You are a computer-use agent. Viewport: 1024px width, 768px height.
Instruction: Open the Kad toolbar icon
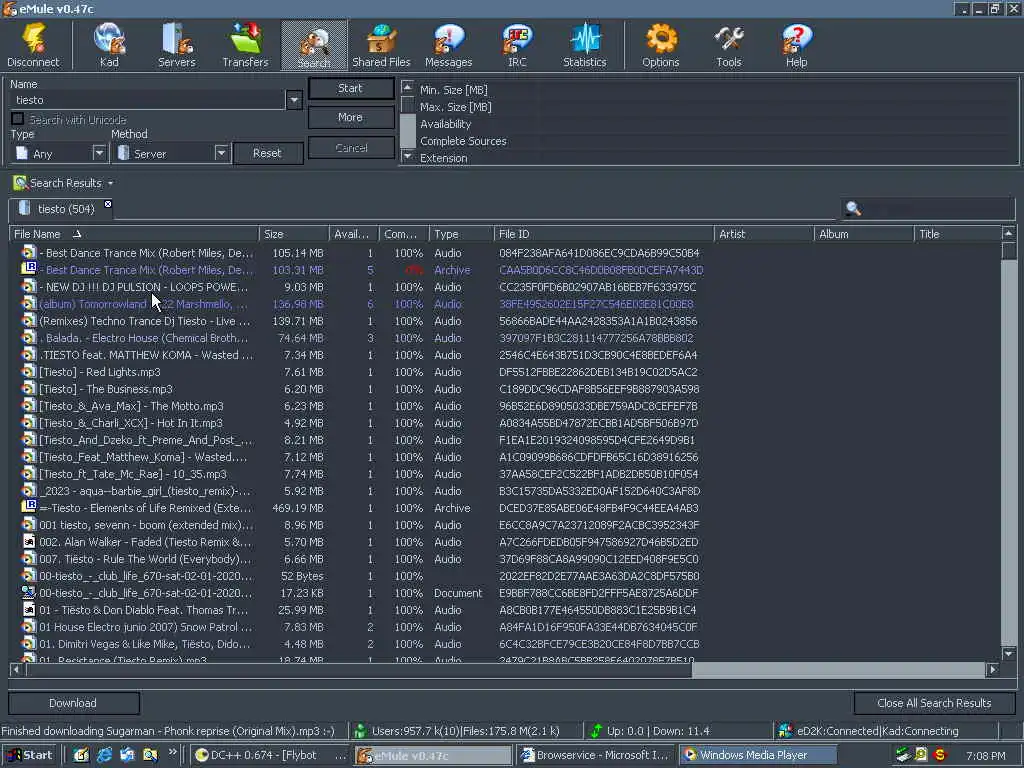point(109,45)
